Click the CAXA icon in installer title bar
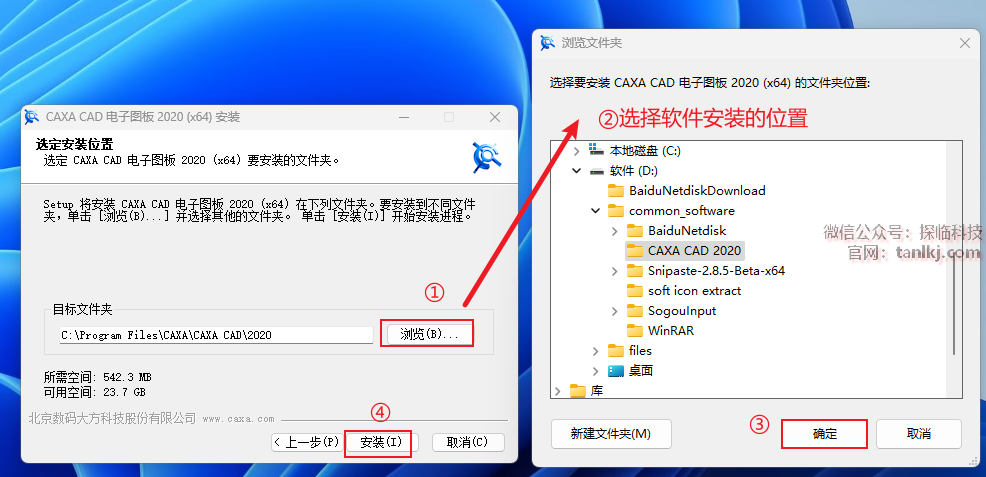The height and width of the screenshot is (477, 986). pyautogui.click(x=32, y=117)
